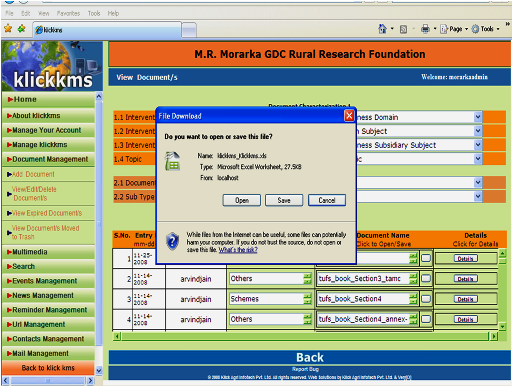Open Url Management

(48, 324)
